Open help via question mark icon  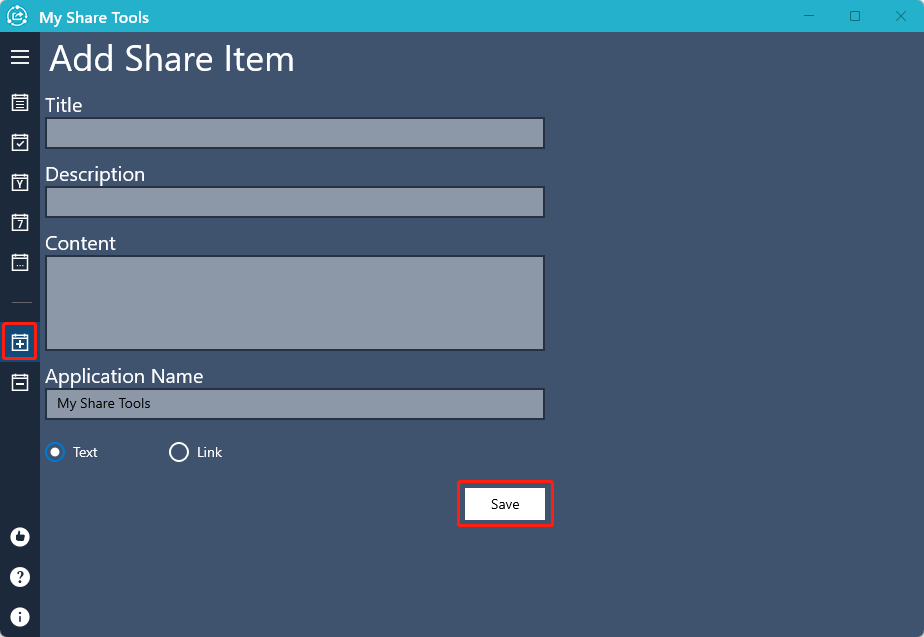click(x=19, y=577)
